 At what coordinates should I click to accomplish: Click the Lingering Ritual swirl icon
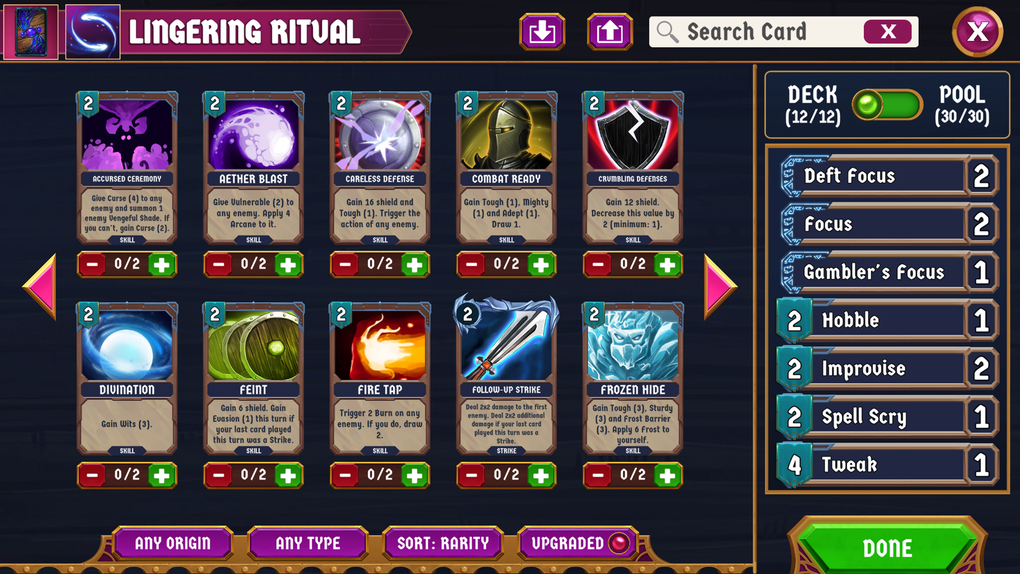92,31
